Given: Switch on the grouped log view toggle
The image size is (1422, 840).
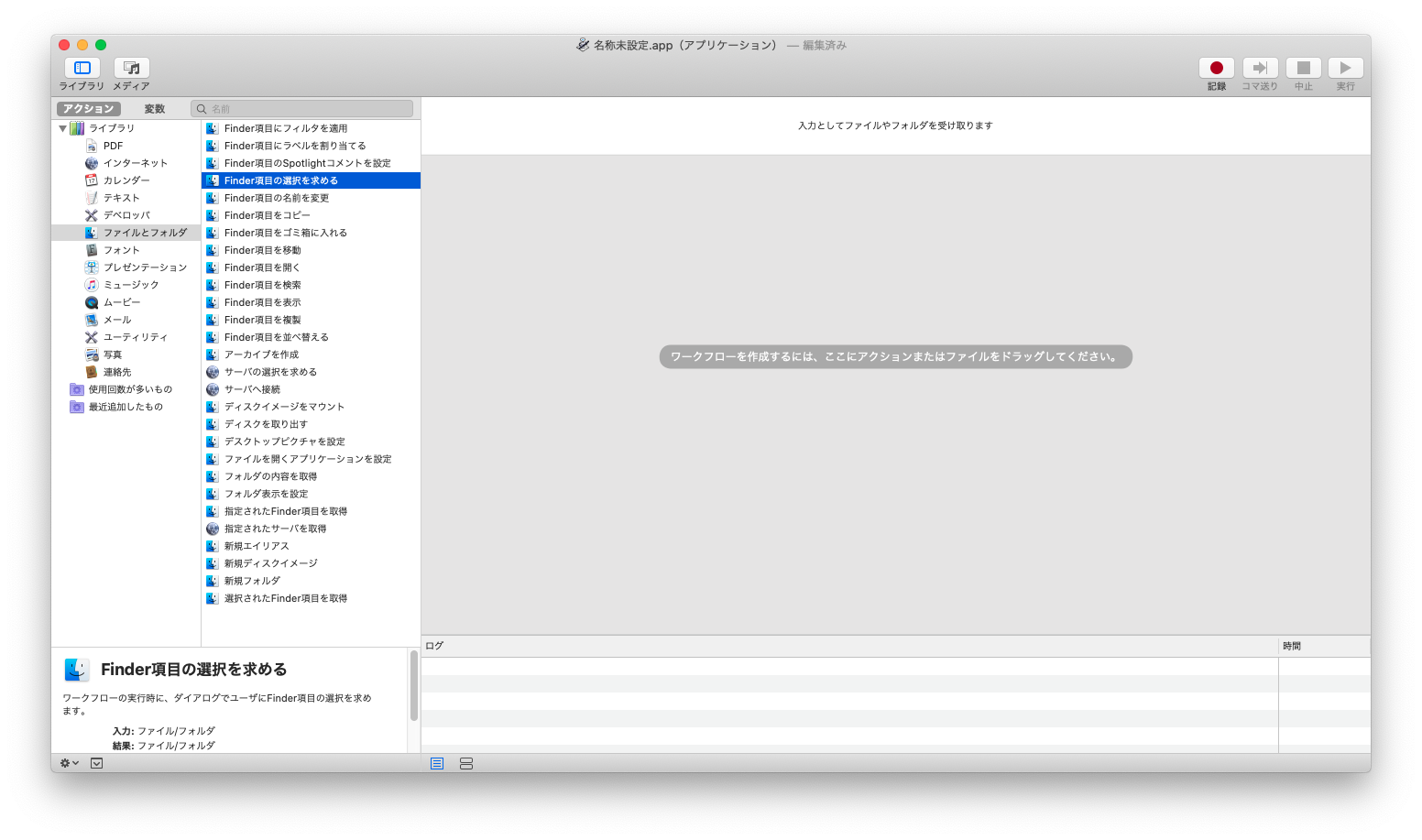Looking at the screenshot, I should tap(466, 763).
